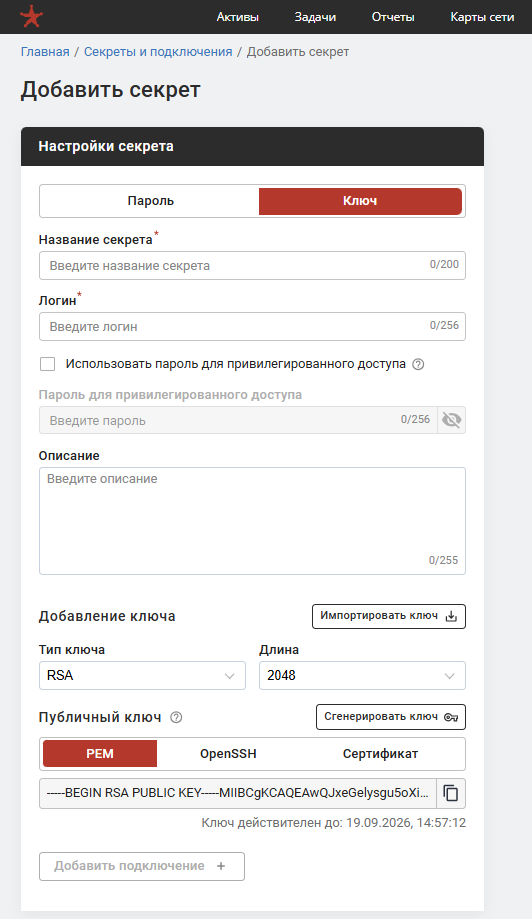Go to Секреты и подключения breadcrumb
This screenshot has width=532, height=919.
point(158,52)
